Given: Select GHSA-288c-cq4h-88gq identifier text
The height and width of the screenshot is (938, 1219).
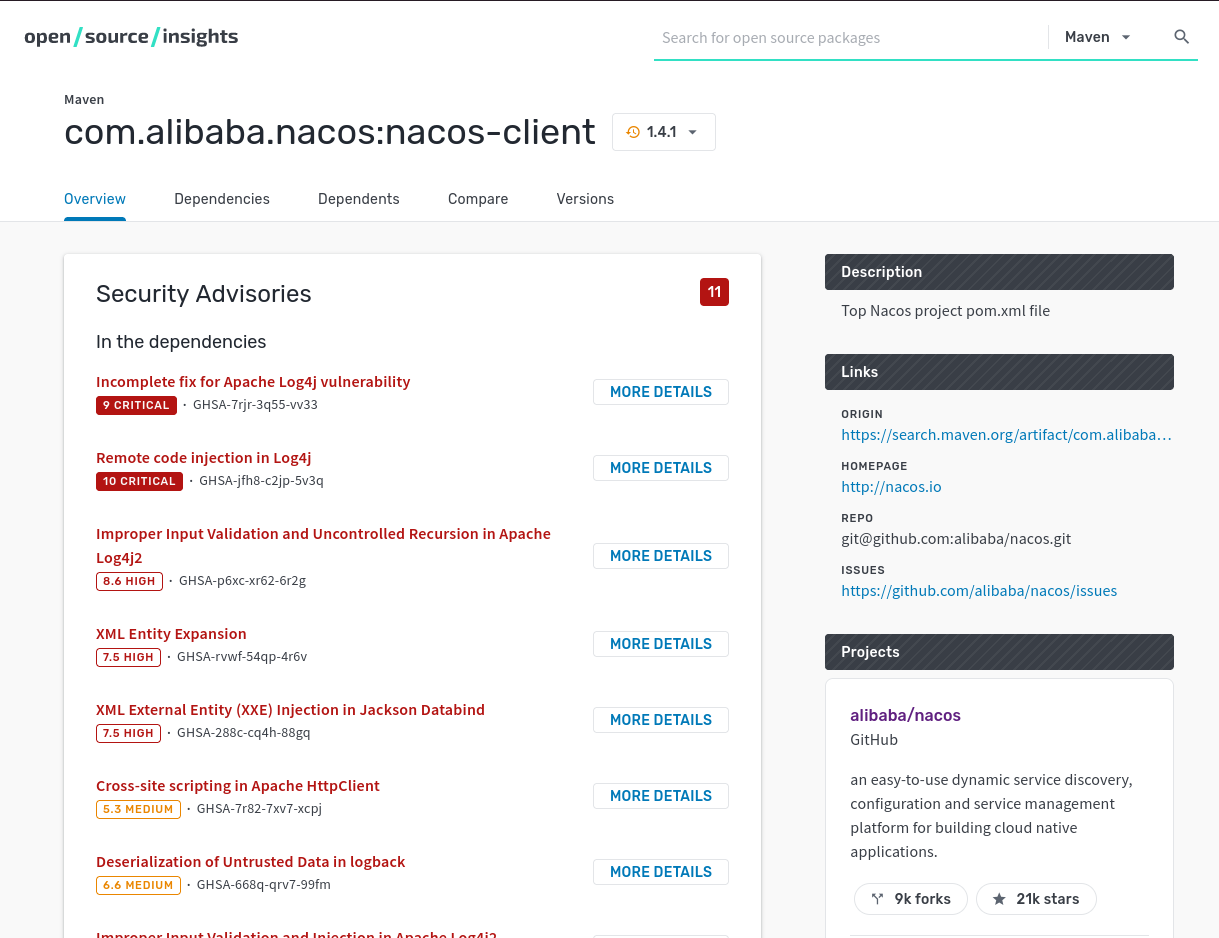Looking at the screenshot, I should pyautogui.click(x=244, y=733).
